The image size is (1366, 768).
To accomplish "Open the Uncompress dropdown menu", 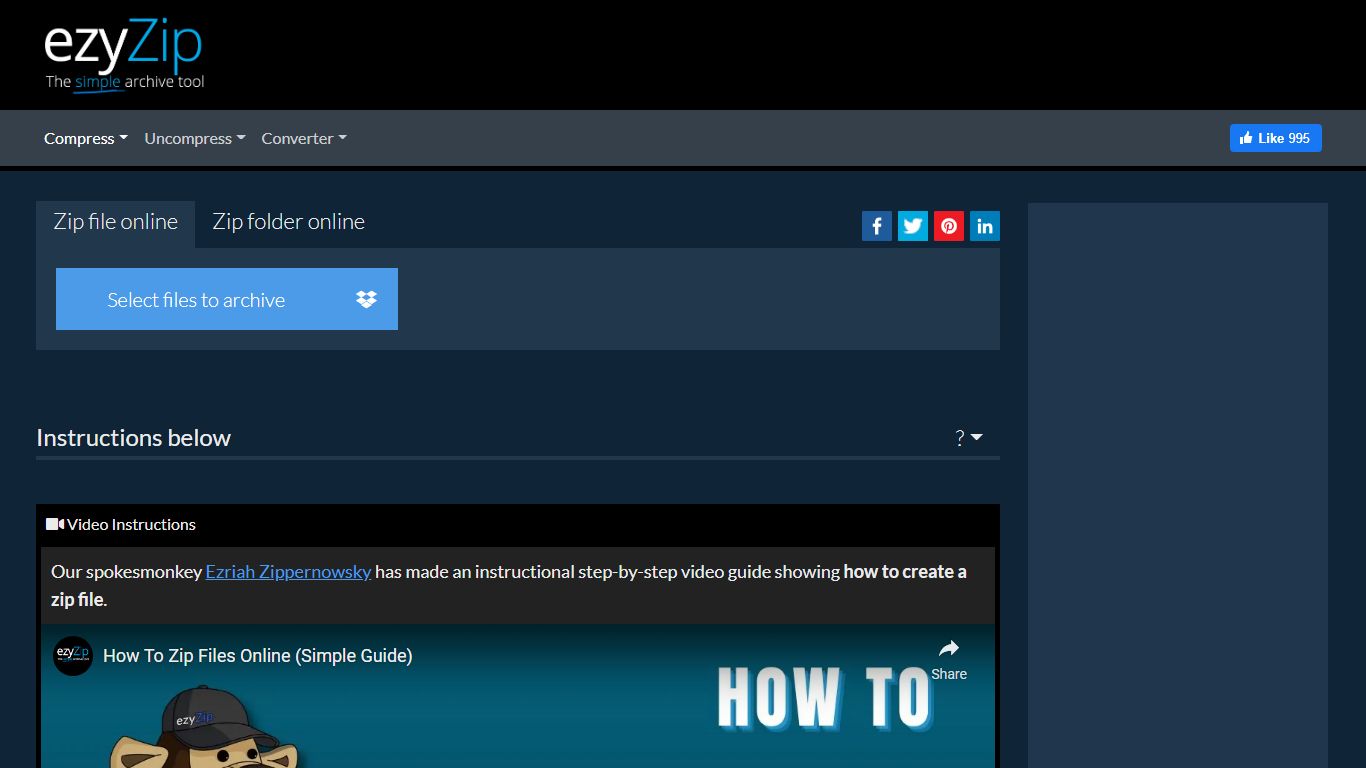I will 195,139.
